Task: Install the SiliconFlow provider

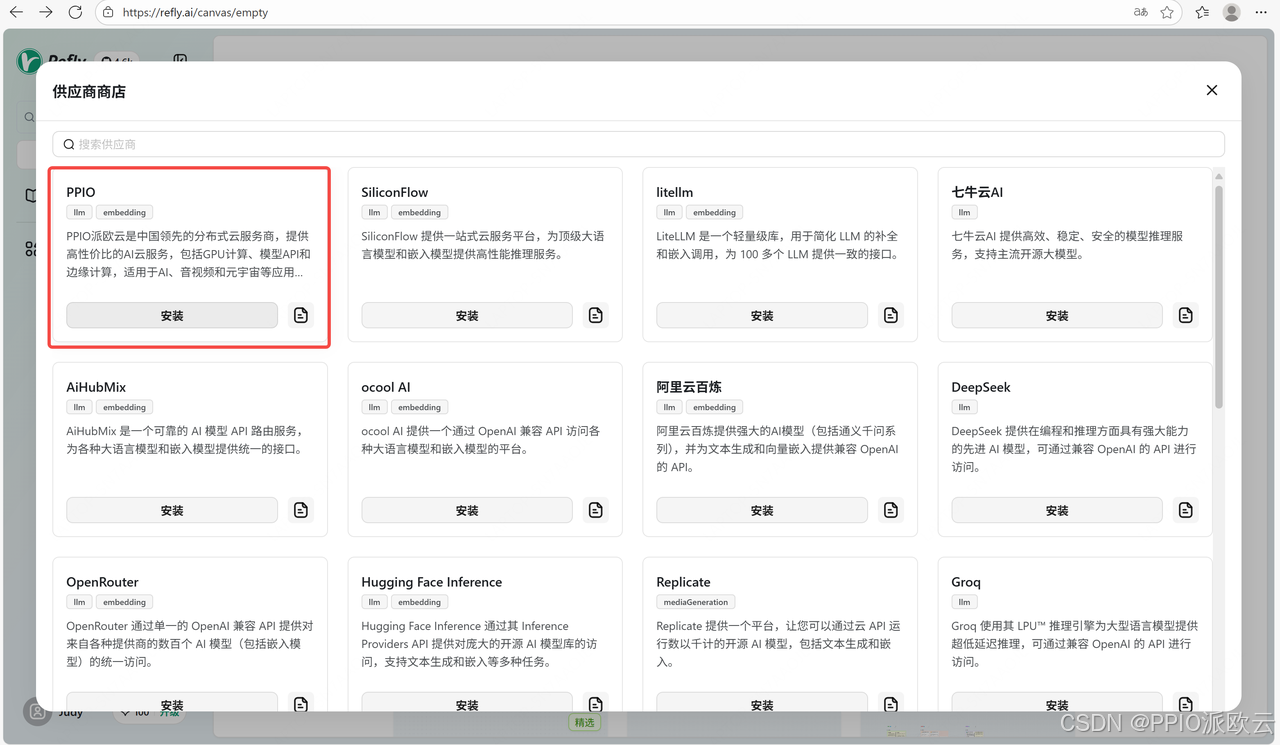Action: 467,315
